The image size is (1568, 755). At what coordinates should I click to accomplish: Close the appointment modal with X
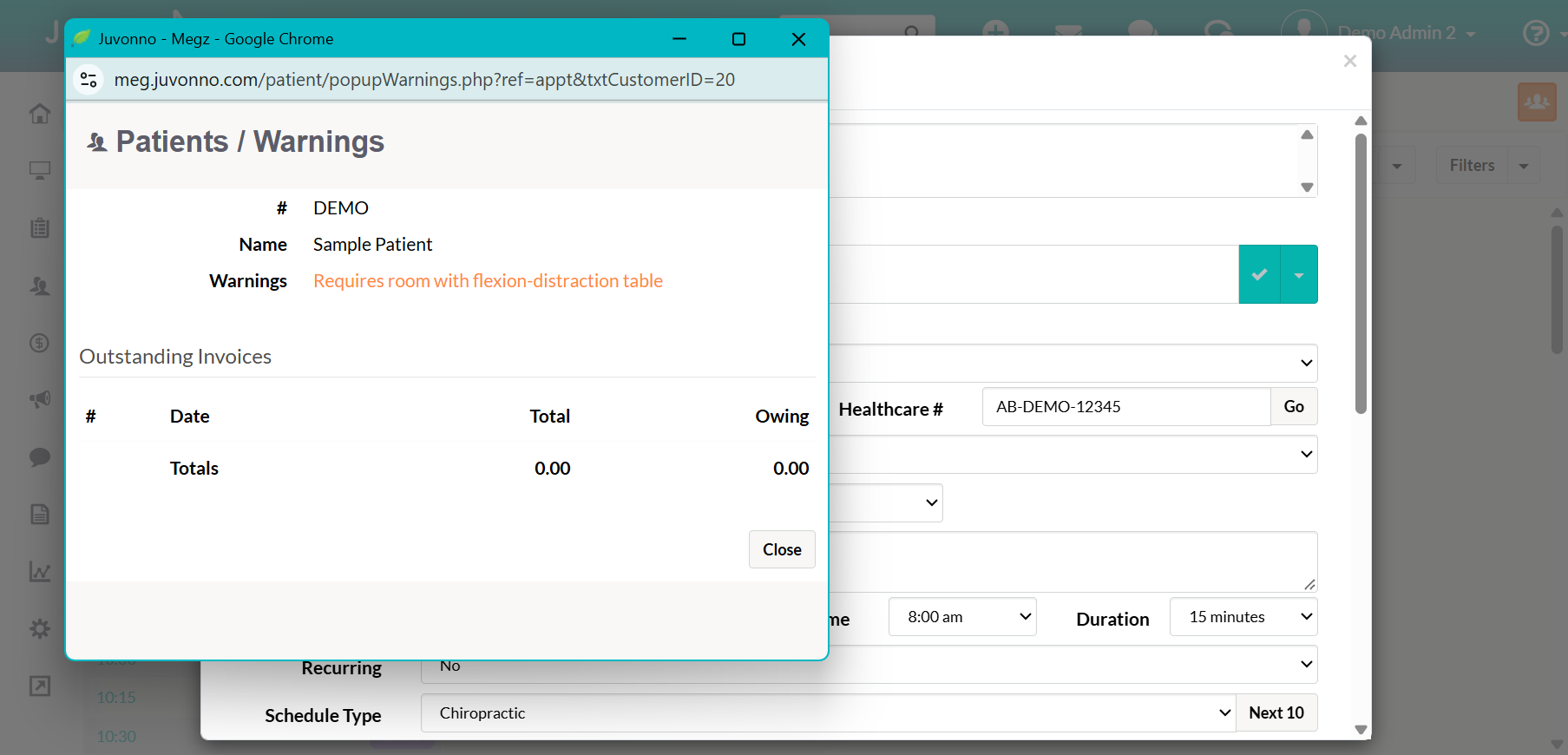pos(1349,61)
